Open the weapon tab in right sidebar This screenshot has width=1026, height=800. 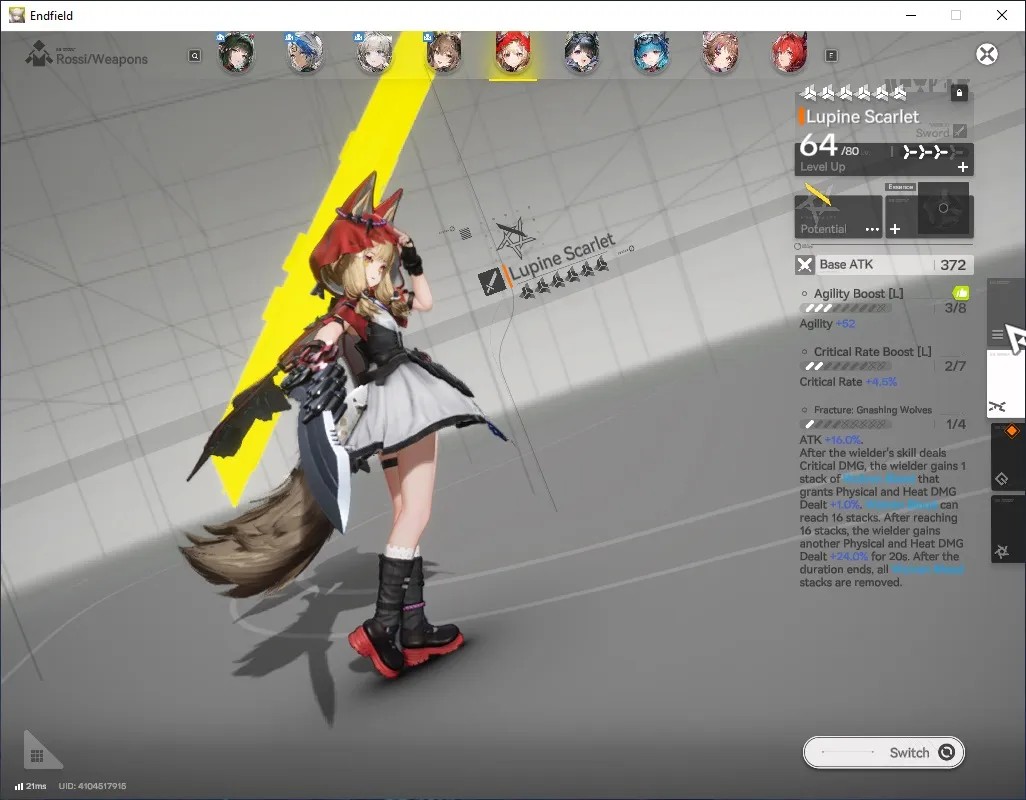click(x=1005, y=385)
